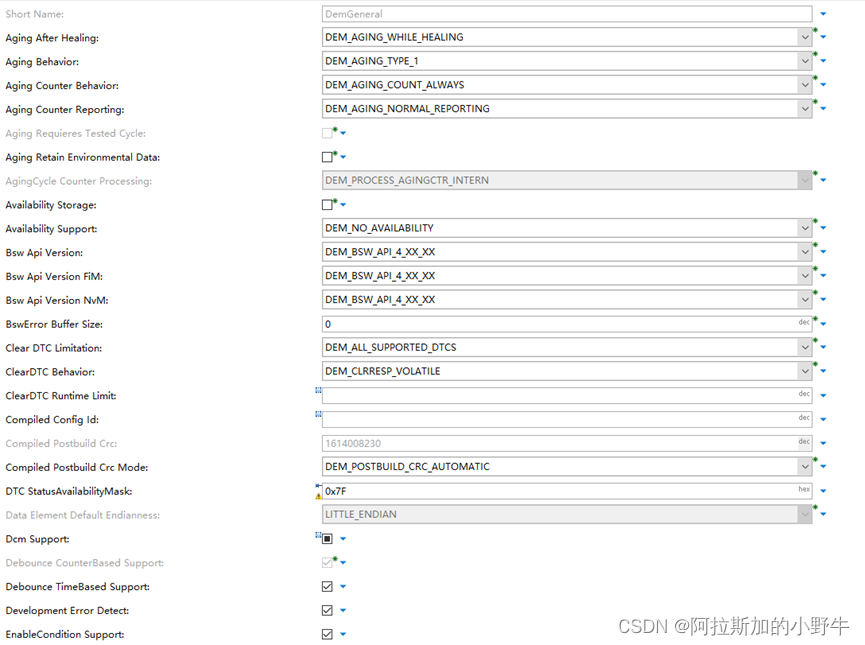Image resolution: width=865 pixels, height=645 pixels.
Task: Open blue arrow menu for Compiled Postbuild Crc
Action: 823,443
